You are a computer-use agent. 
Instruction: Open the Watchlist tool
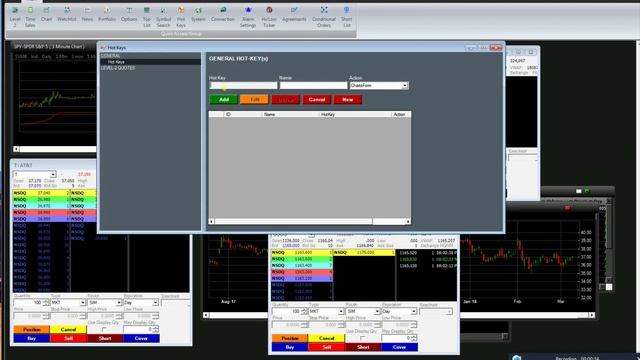click(67, 13)
